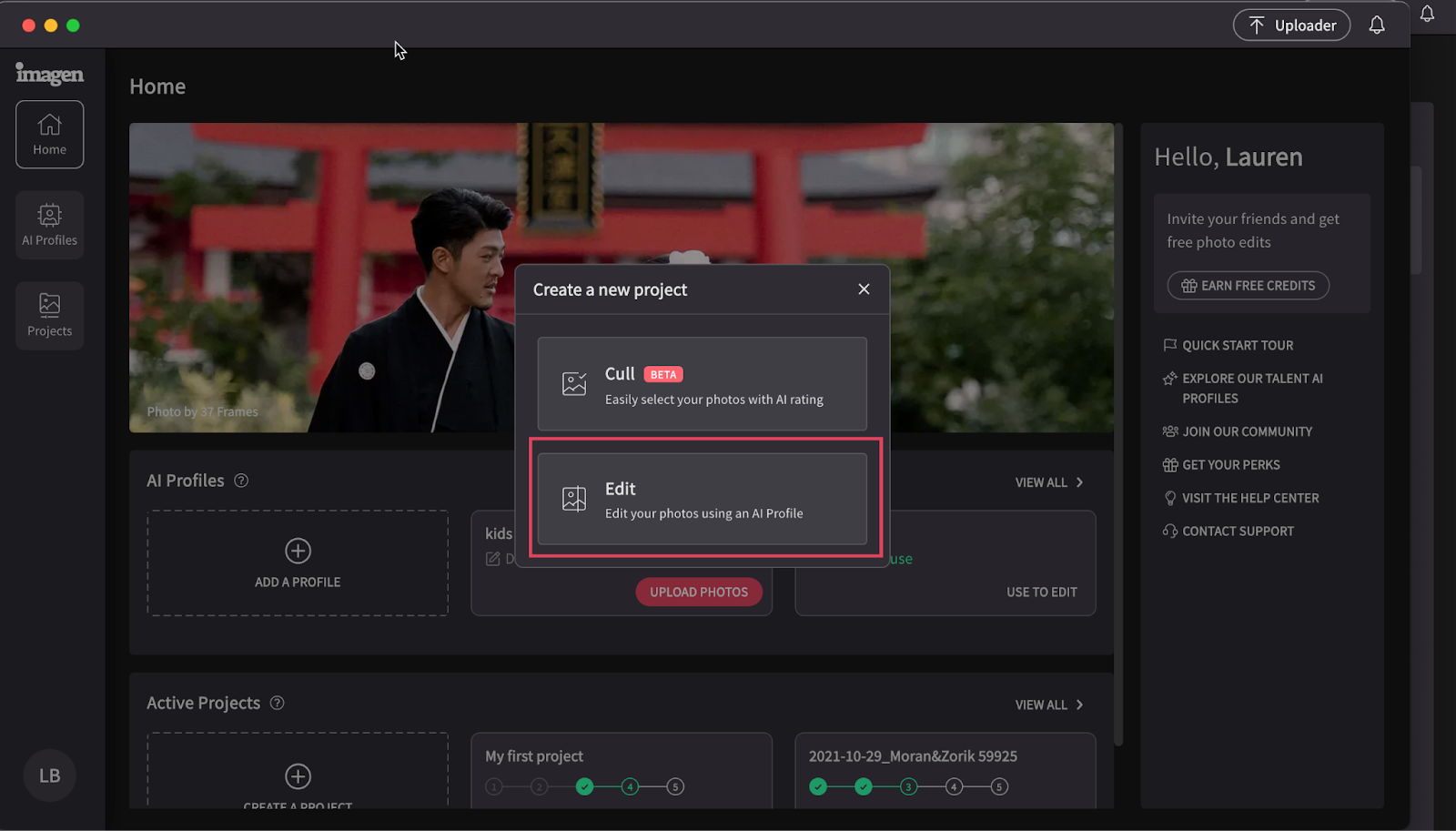Click the Hello, Lauren greeting
1456x831 pixels.
[x=1228, y=157]
